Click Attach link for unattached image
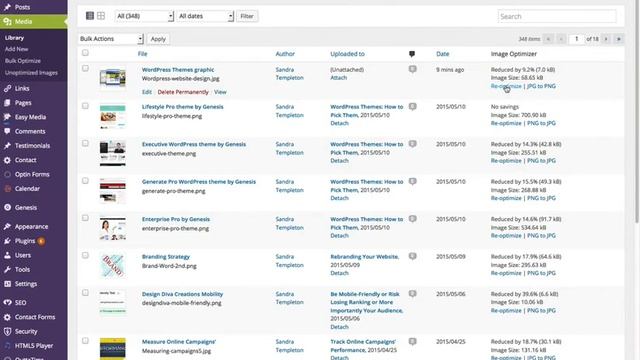 tap(338, 78)
